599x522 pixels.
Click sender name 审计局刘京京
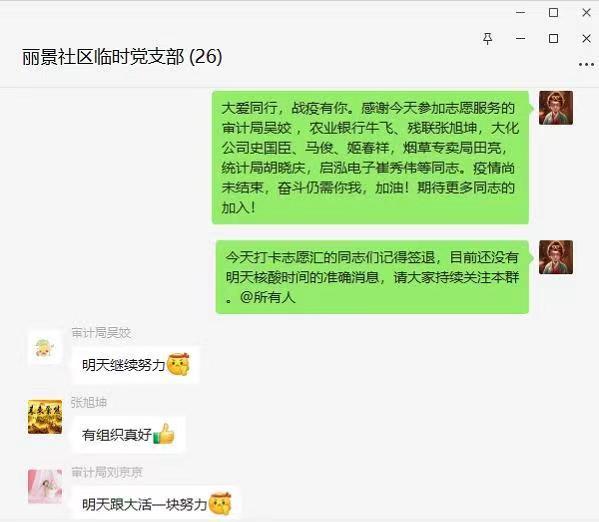tap(107, 472)
